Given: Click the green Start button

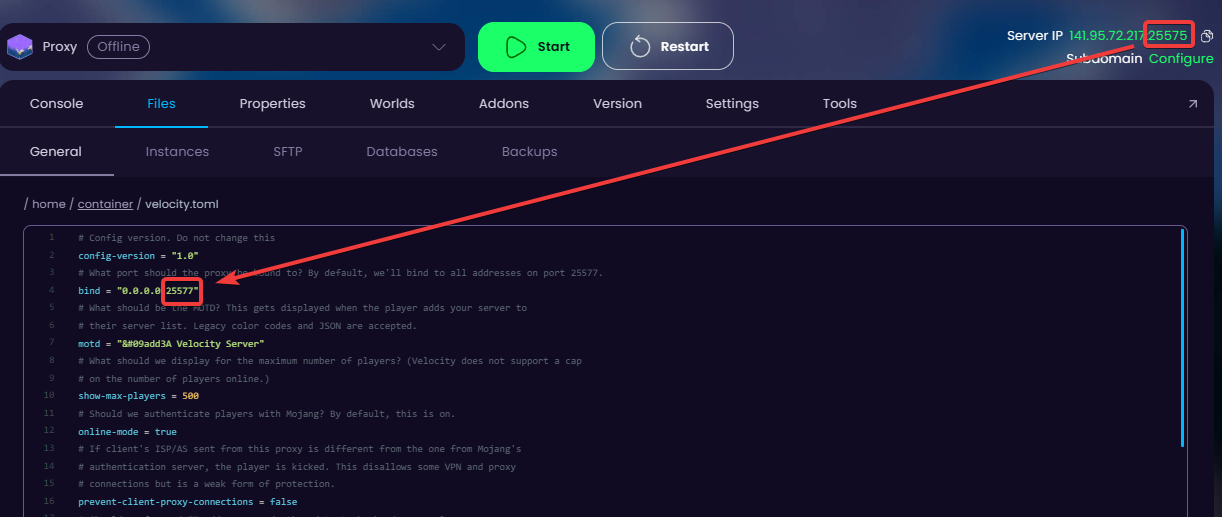Looking at the screenshot, I should (x=536, y=47).
